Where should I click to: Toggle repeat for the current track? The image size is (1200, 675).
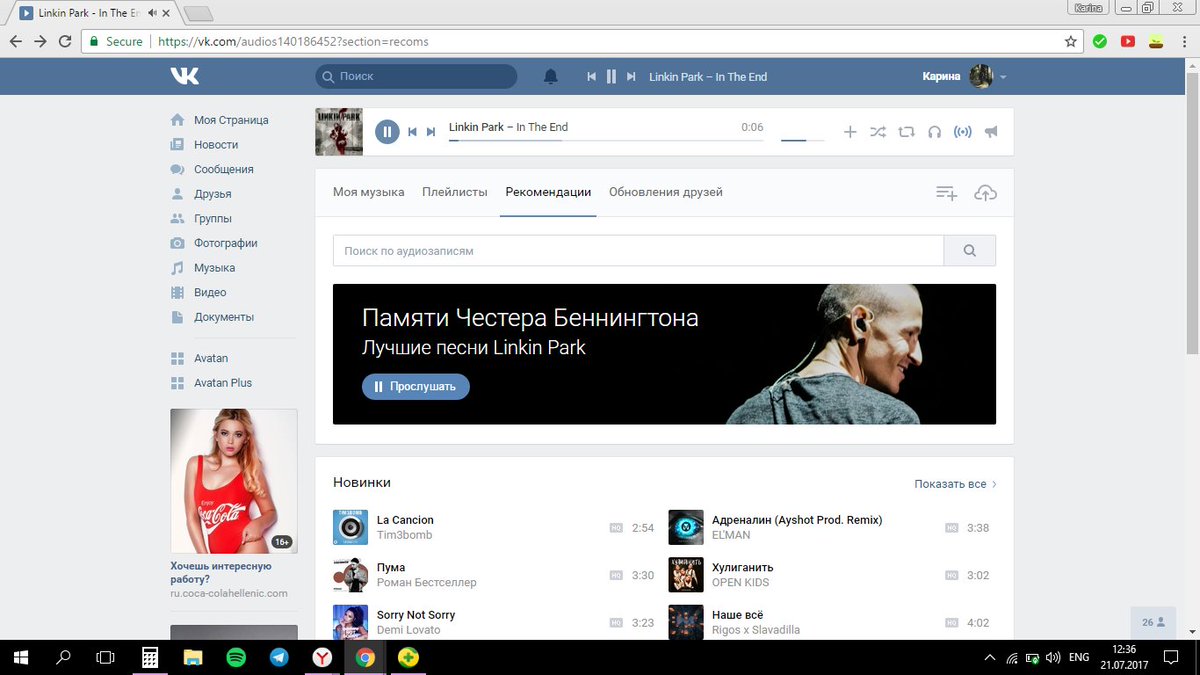tap(906, 131)
